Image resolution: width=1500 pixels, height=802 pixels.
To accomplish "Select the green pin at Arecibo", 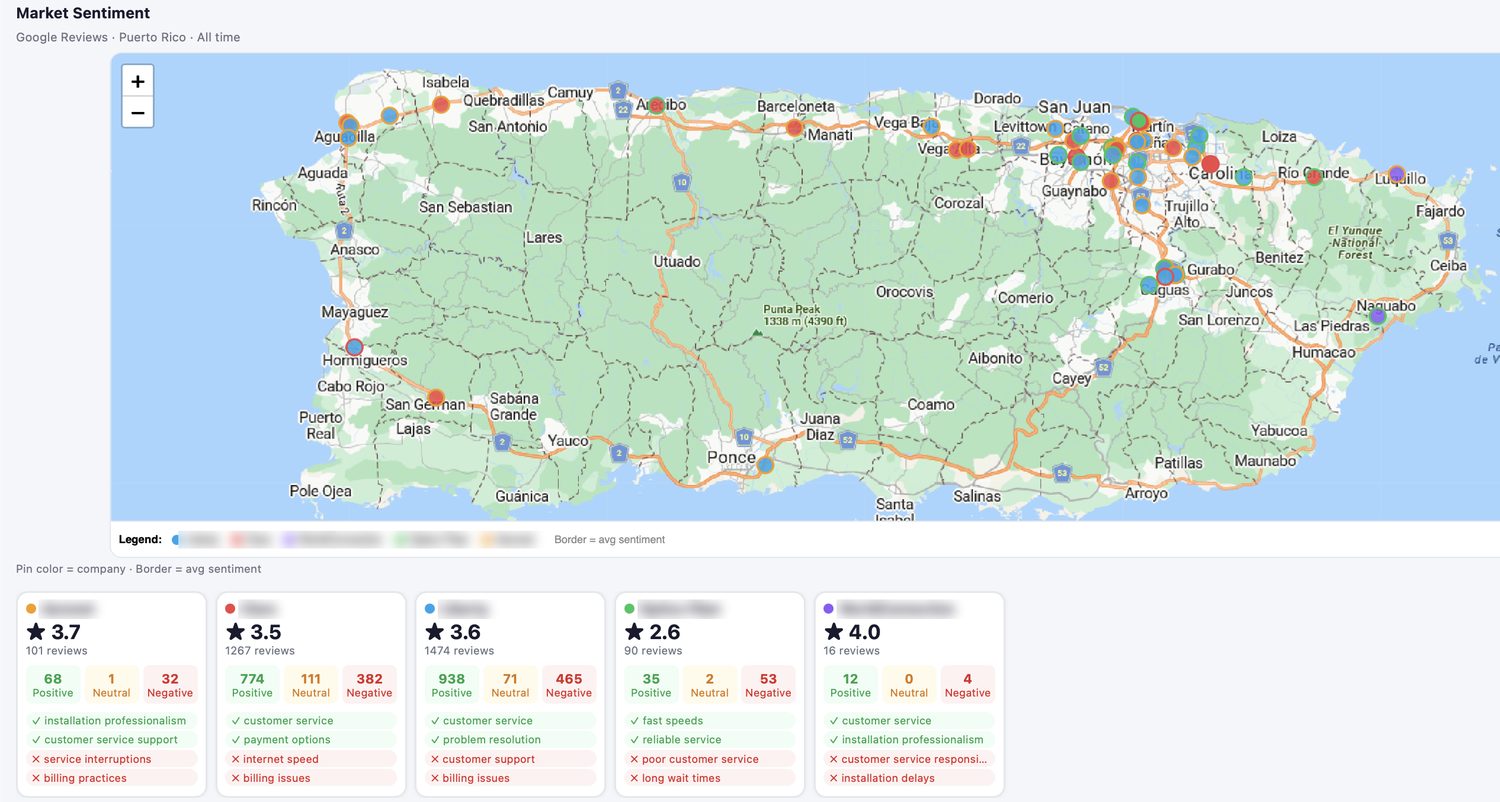I will (656, 104).
